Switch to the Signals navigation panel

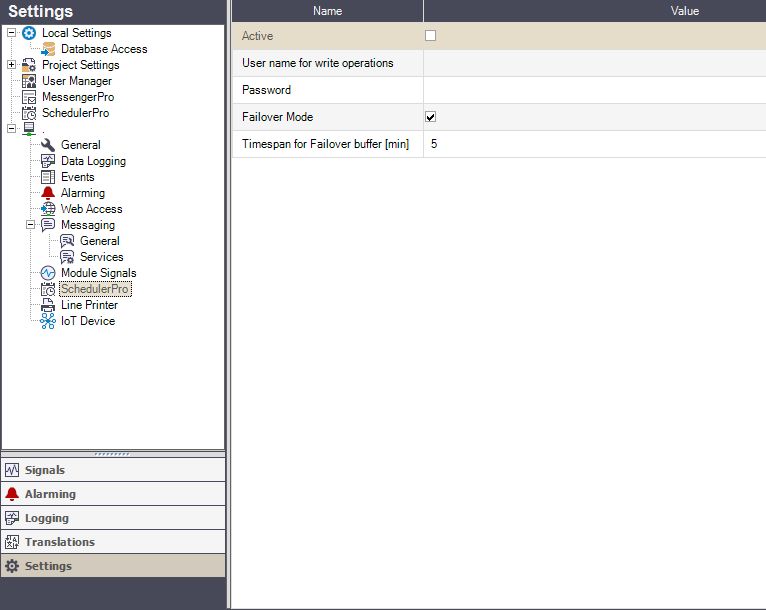point(113,470)
